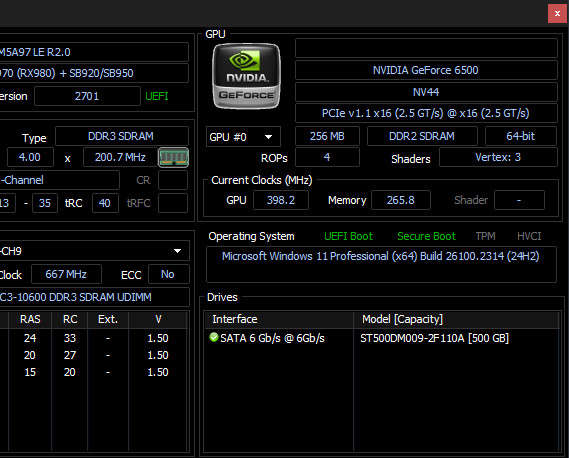The image size is (569, 458).
Task: Click BIOS version 2701 field
Action: click(x=87, y=96)
